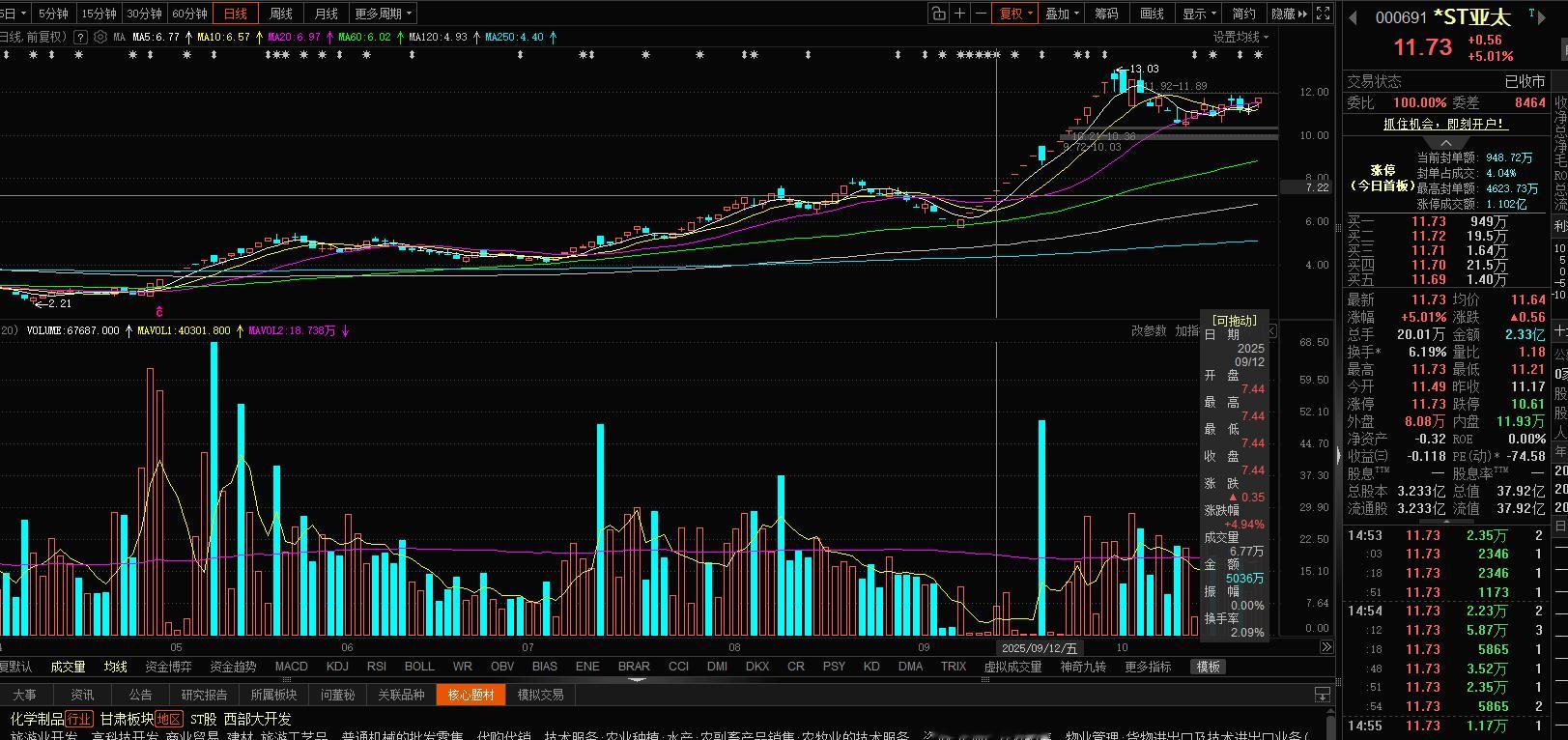The height and width of the screenshot is (740, 1568).
Task: Open the 研究报告 research reports tab
Action: coord(204,695)
